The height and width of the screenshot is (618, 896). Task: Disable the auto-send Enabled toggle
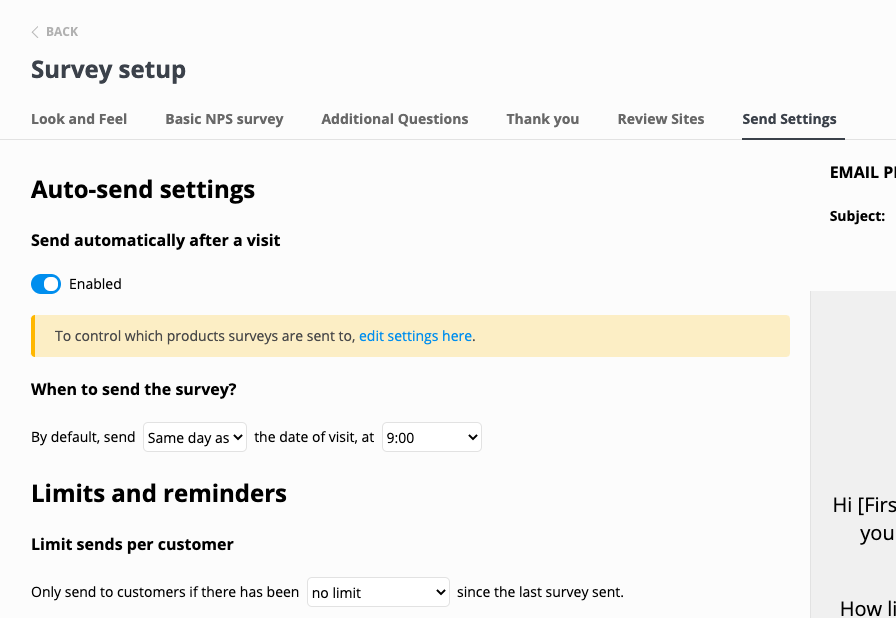(46, 284)
